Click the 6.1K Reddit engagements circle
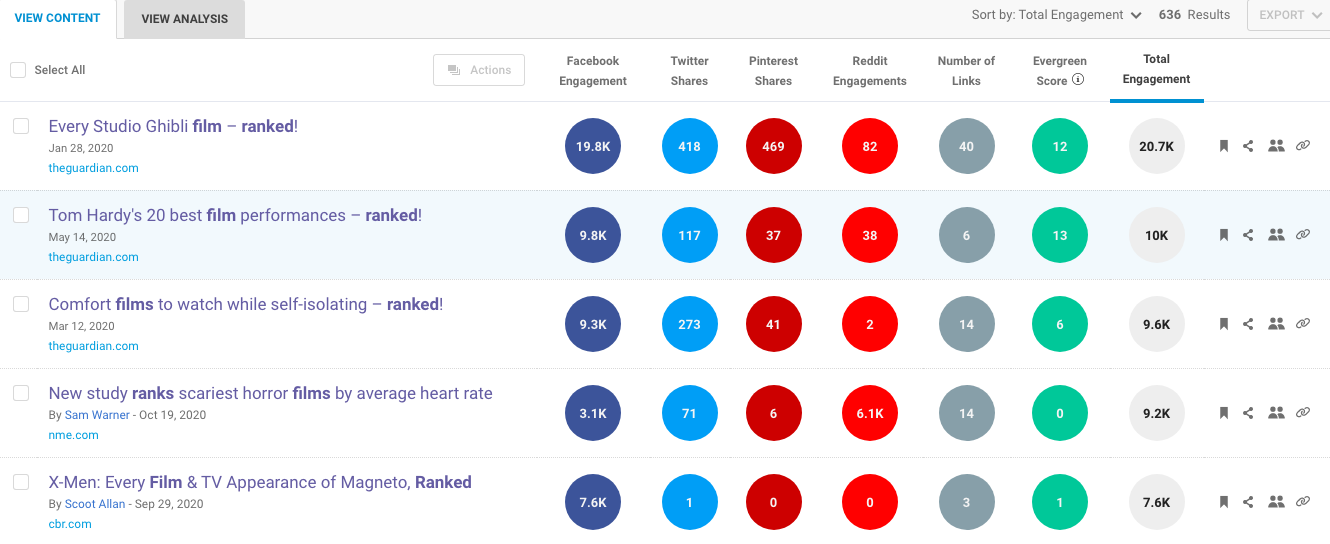The height and width of the screenshot is (544, 1330). pyautogui.click(x=869, y=413)
